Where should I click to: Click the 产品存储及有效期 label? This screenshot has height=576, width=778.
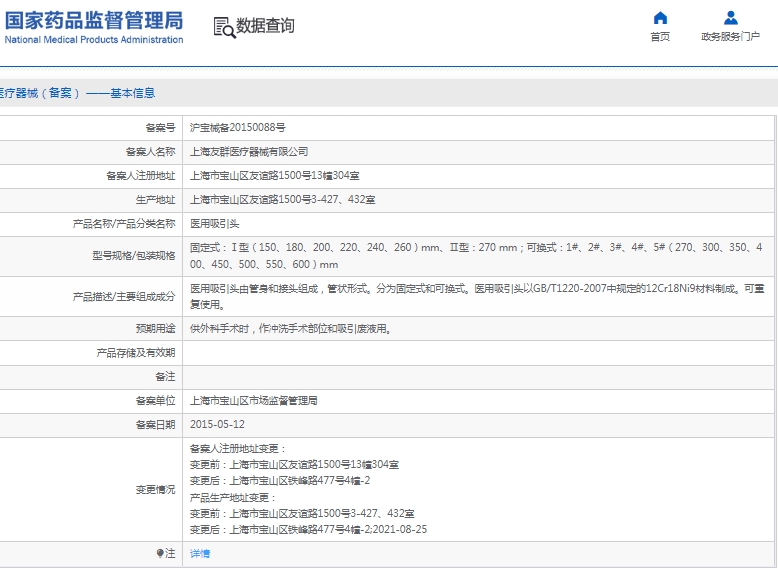(136, 353)
